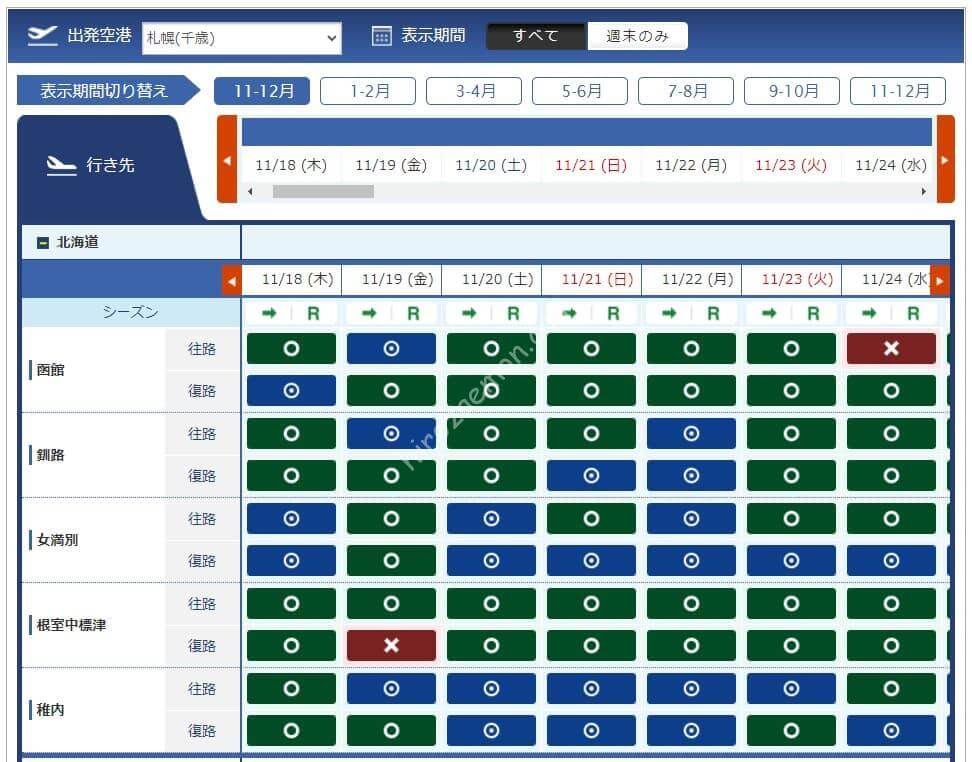The height and width of the screenshot is (762, 972).
Task: Click the 函館 destination label
Action: coord(50,370)
